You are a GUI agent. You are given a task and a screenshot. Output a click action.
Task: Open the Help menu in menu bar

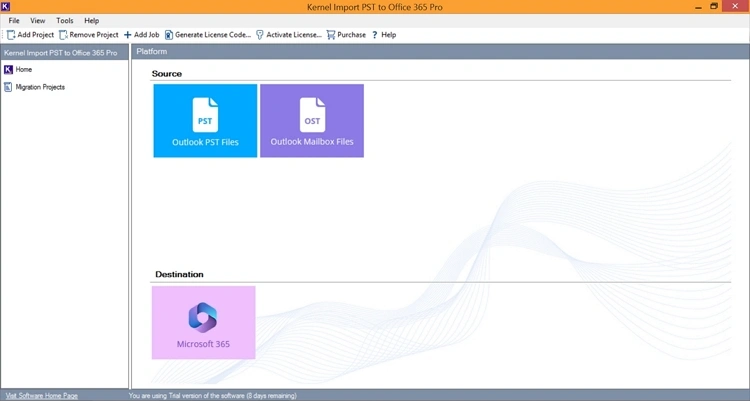point(91,21)
